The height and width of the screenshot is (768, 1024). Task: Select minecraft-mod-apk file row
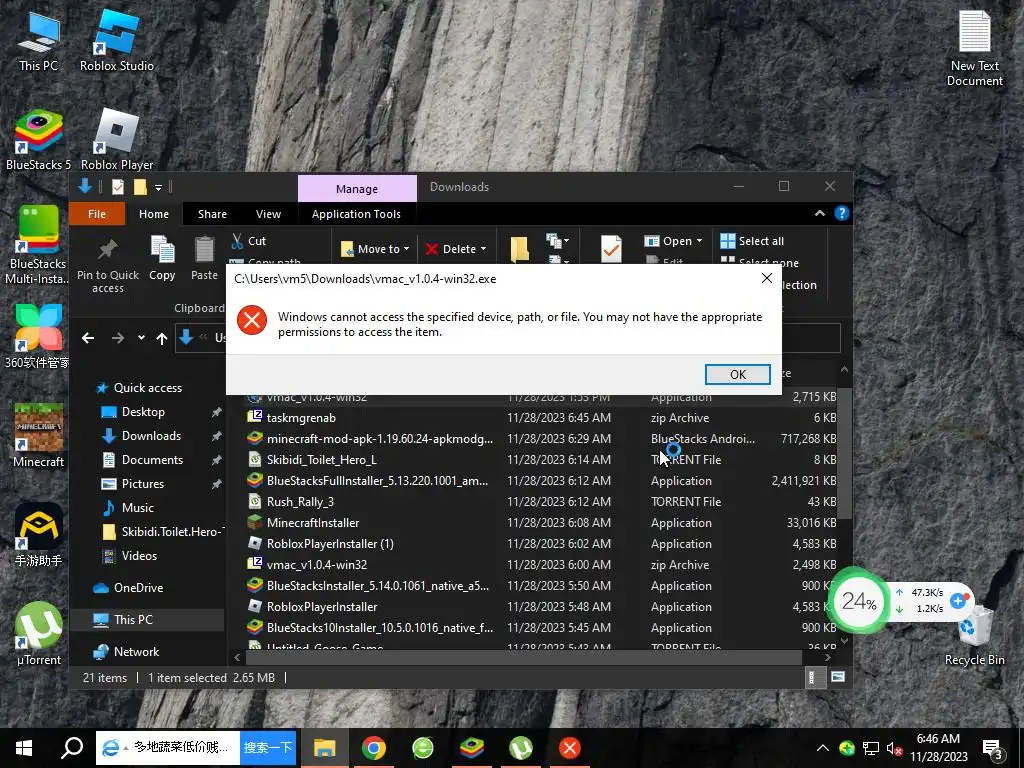[x=541, y=439]
